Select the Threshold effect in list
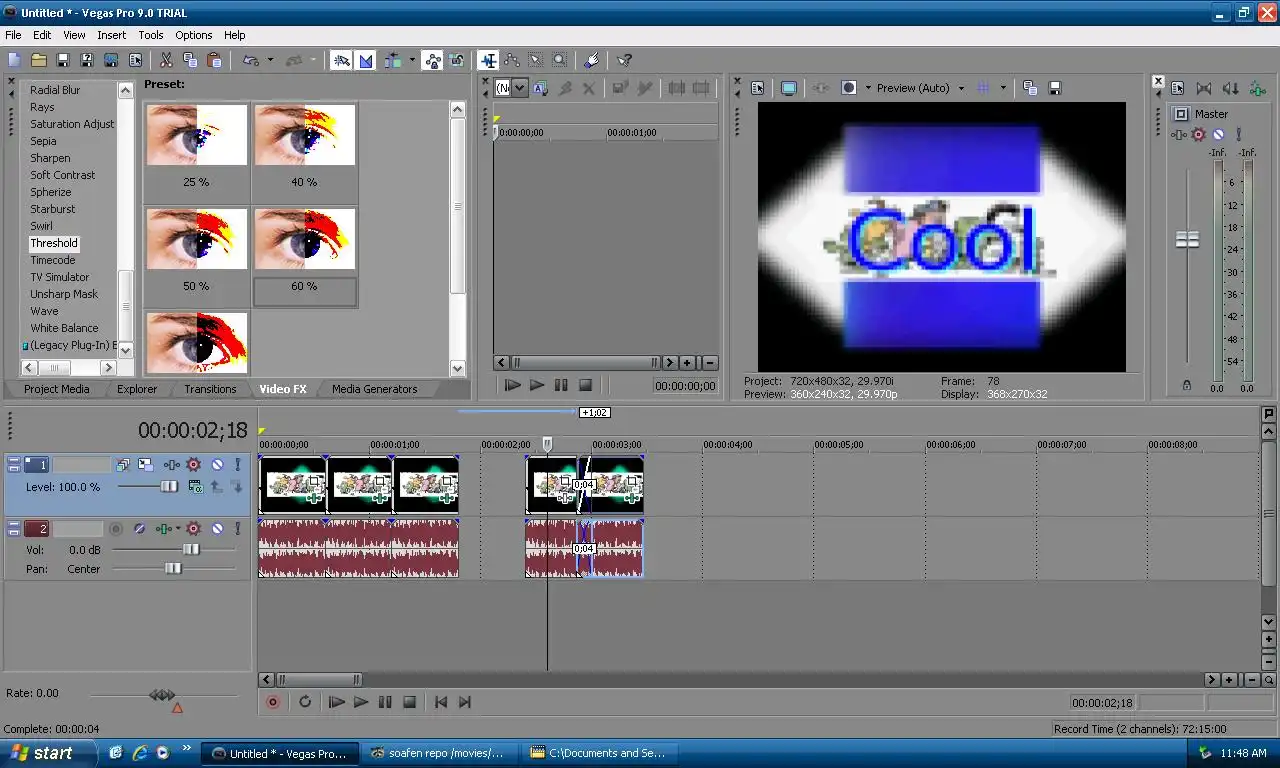 (54, 243)
